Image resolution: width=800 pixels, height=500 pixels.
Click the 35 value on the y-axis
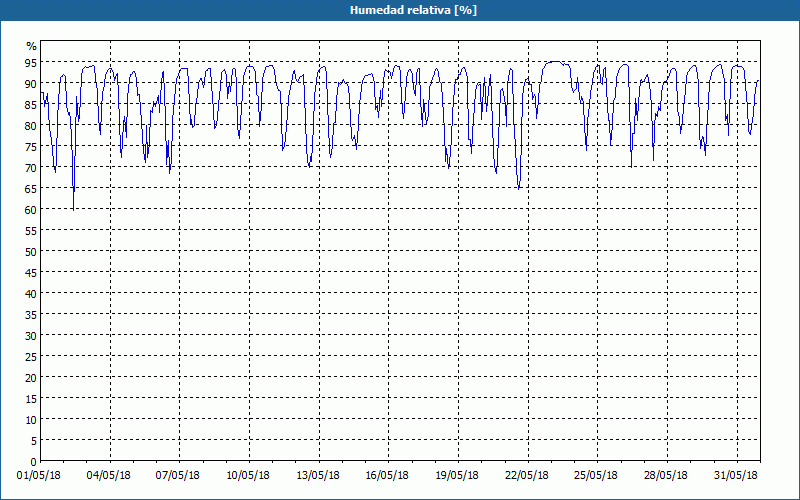coord(31,315)
